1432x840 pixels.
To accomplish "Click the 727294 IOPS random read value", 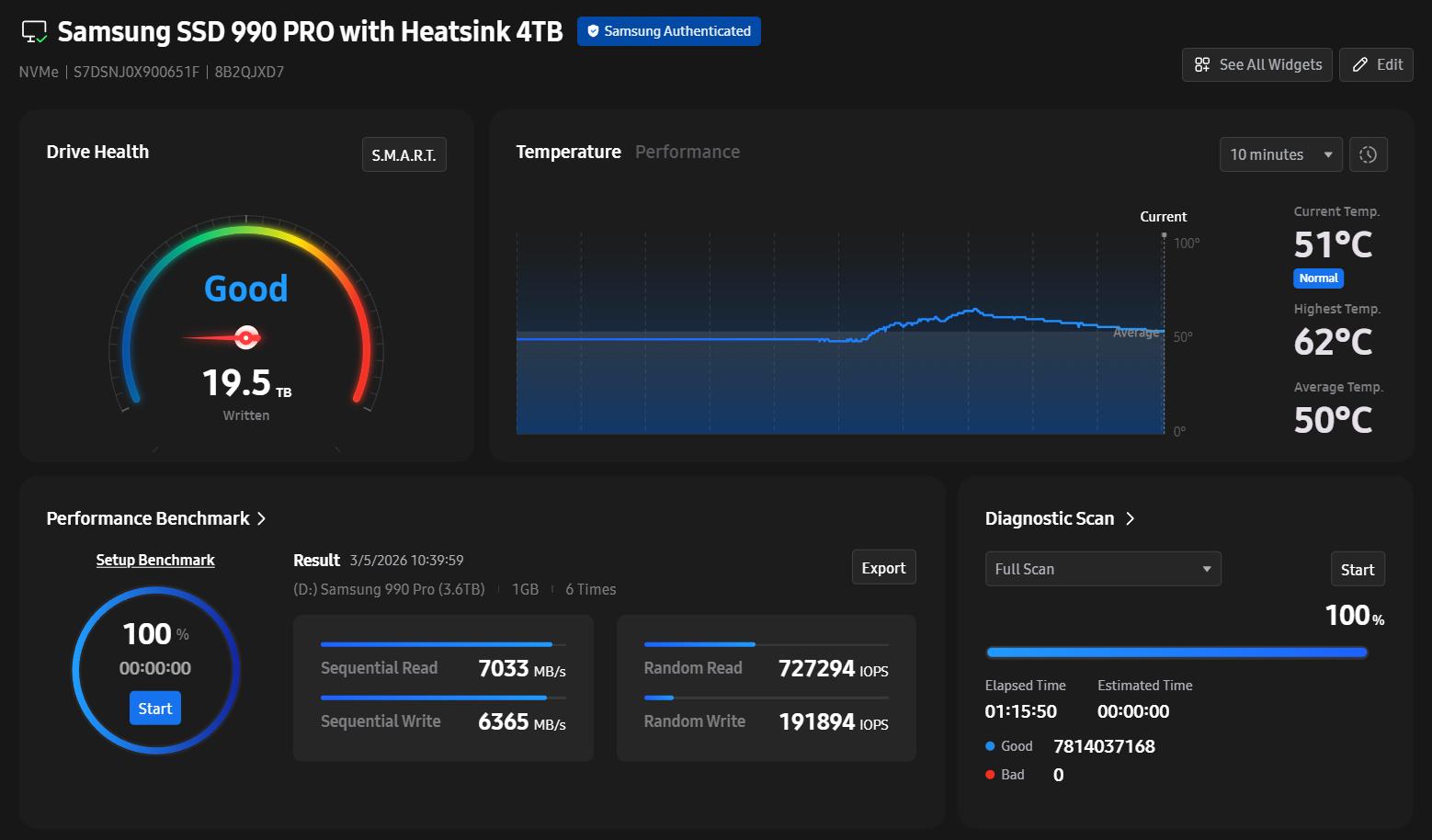I will point(834,668).
